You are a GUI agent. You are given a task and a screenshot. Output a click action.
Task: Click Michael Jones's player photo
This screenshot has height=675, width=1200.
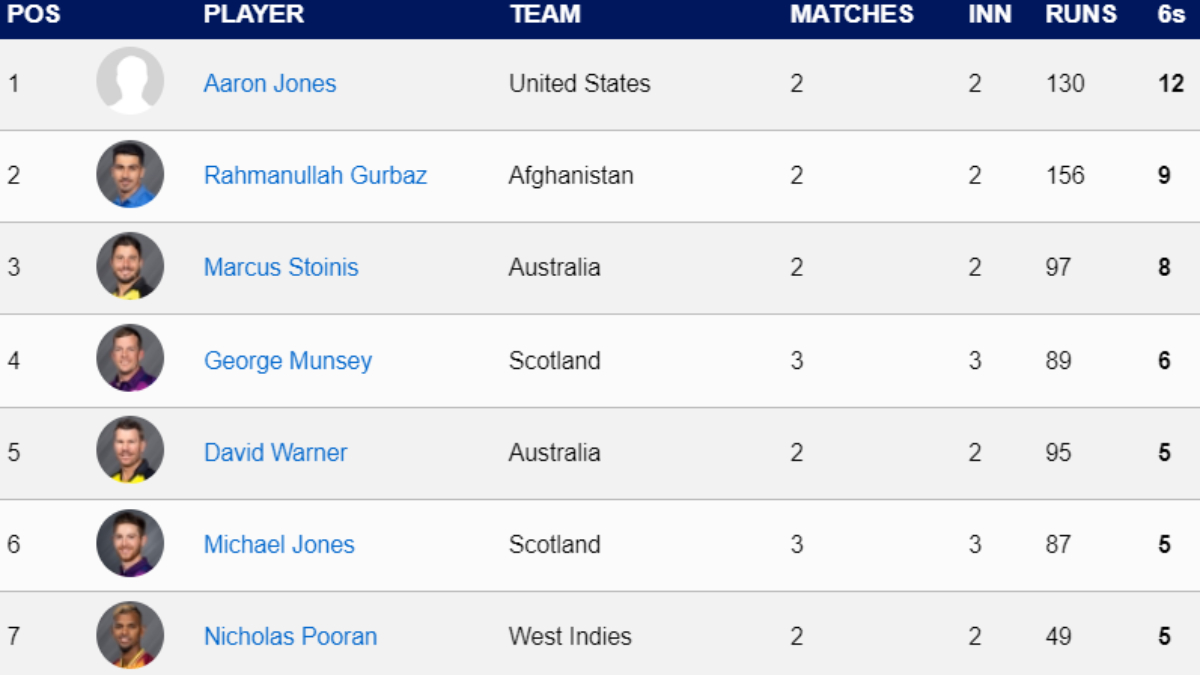pos(130,544)
